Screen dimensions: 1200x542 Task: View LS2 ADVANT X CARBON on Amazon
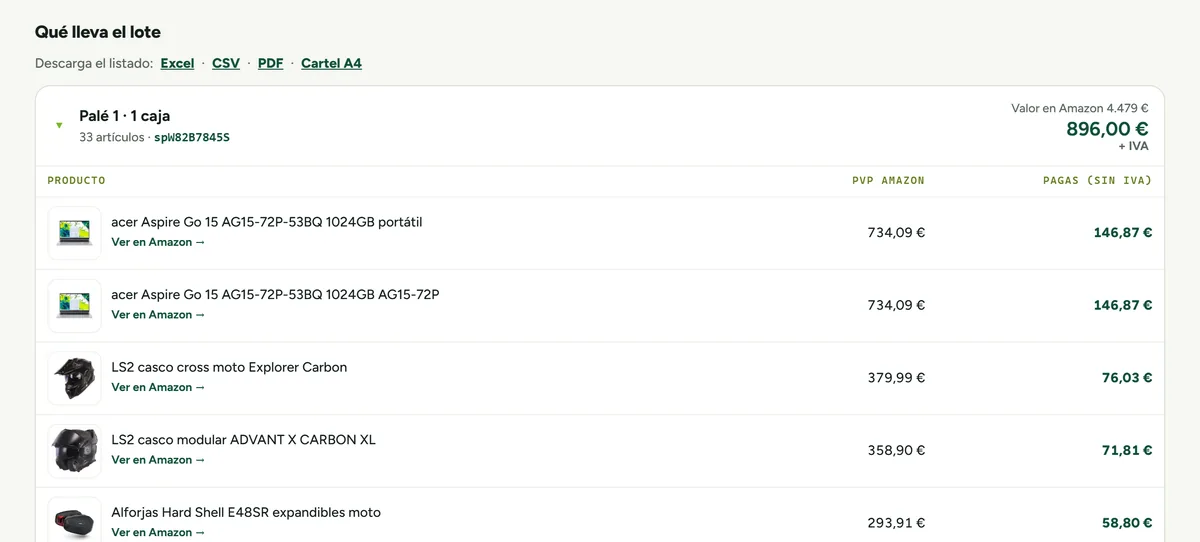click(x=158, y=460)
